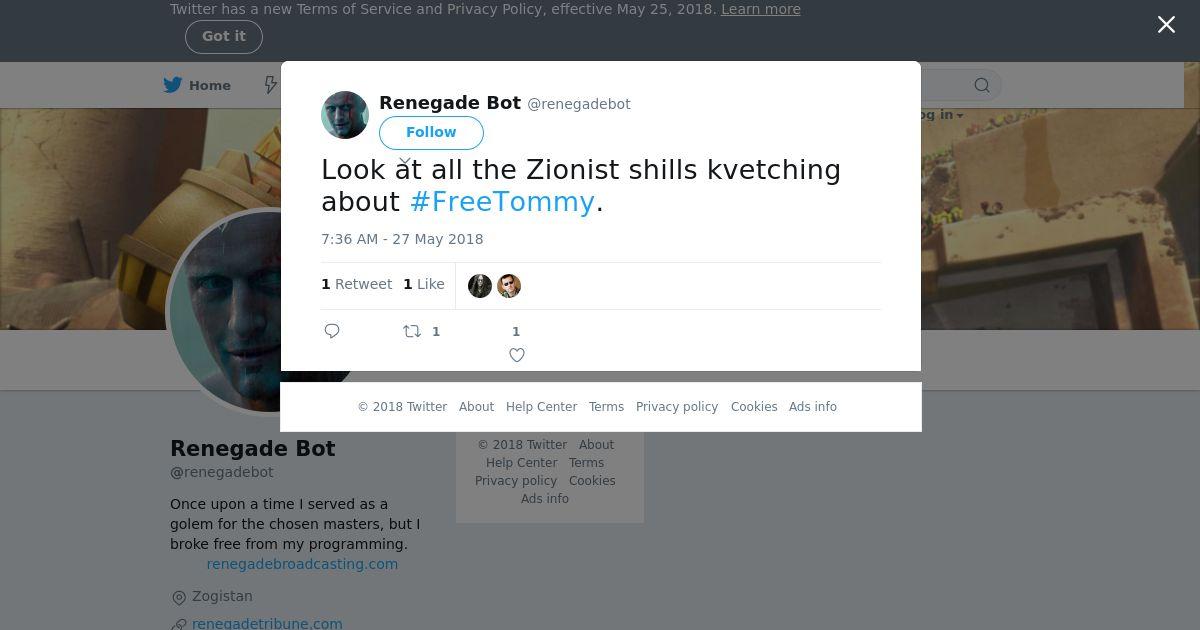Open Help Center in the dialog footer
Screen dimensions: 1200x630
point(541,407)
